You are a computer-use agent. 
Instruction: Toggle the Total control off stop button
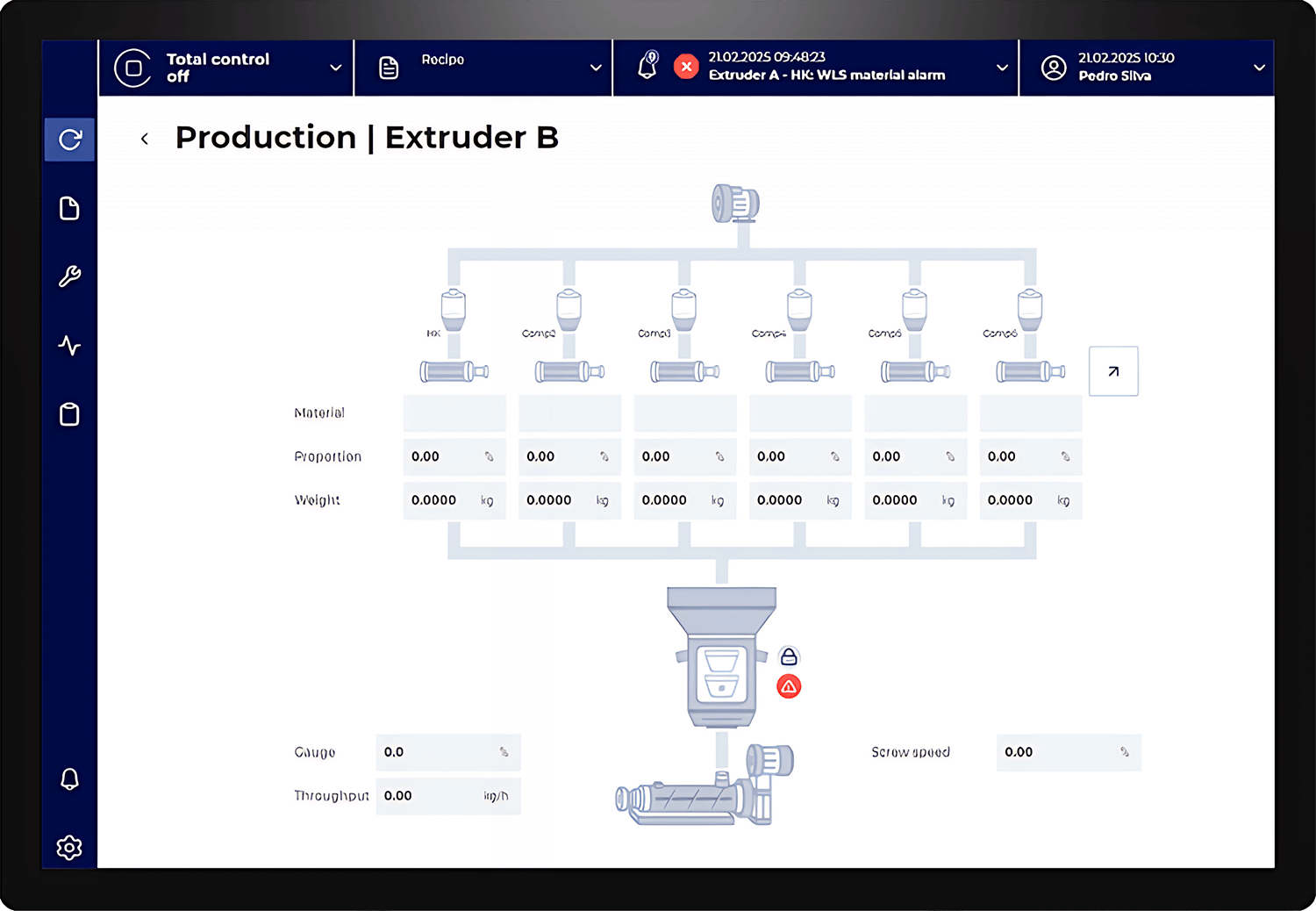[133, 68]
